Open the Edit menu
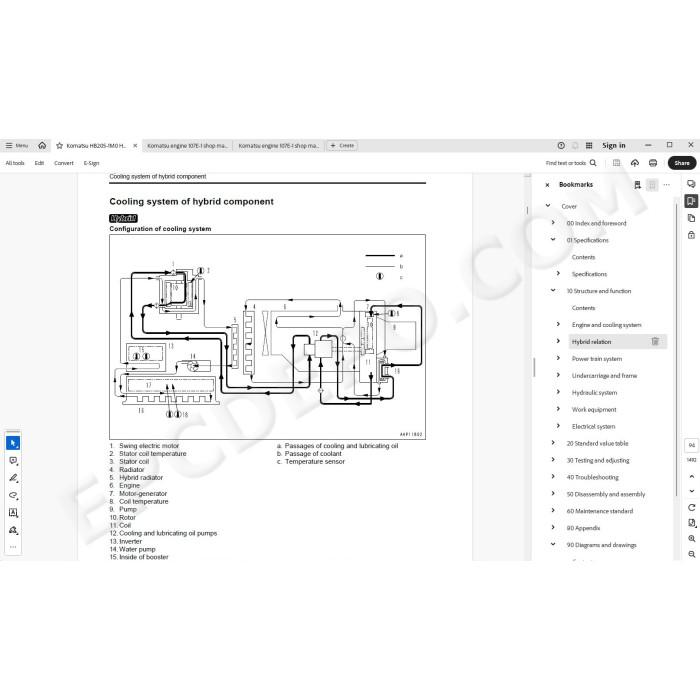 (39, 163)
